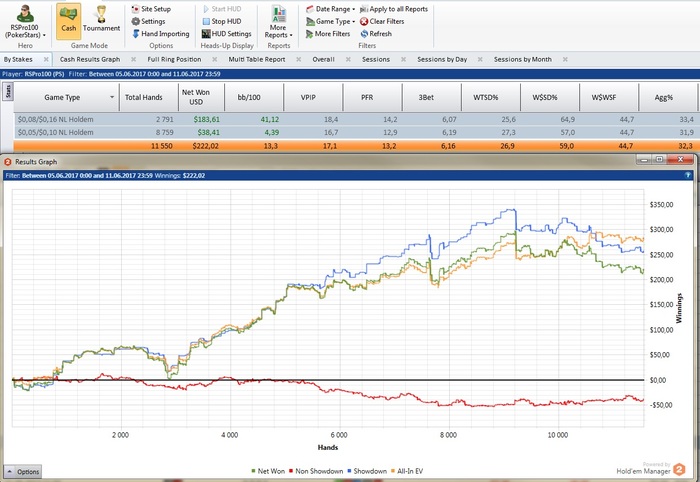Switch to Sessions by Month tab
The width and height of the screenshot is (700, 482).
click(x=522, y=59)
